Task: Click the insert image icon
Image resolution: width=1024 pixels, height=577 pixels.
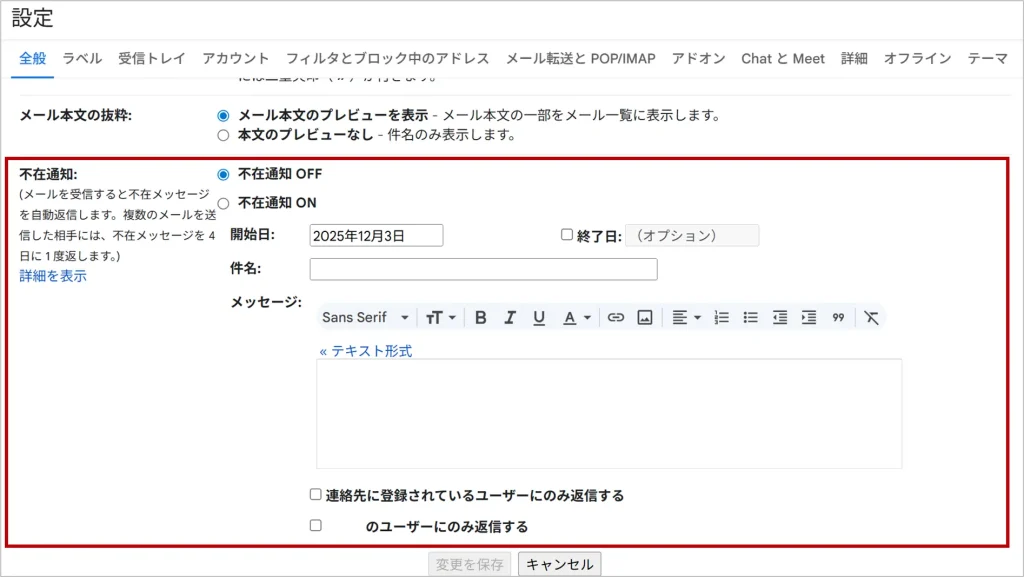Action: click(645, 317)
